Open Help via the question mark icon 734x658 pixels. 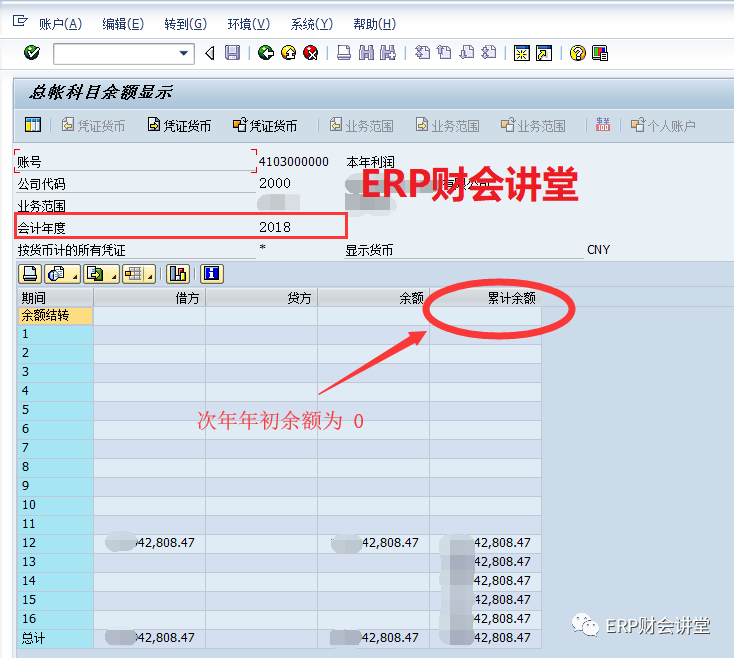[577, 53]
